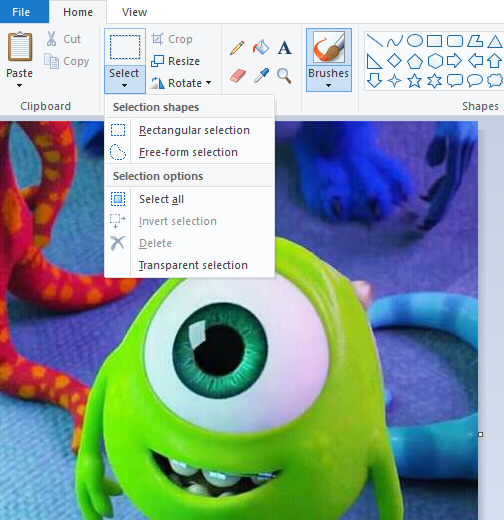Click the Copy button

(67, 61)
